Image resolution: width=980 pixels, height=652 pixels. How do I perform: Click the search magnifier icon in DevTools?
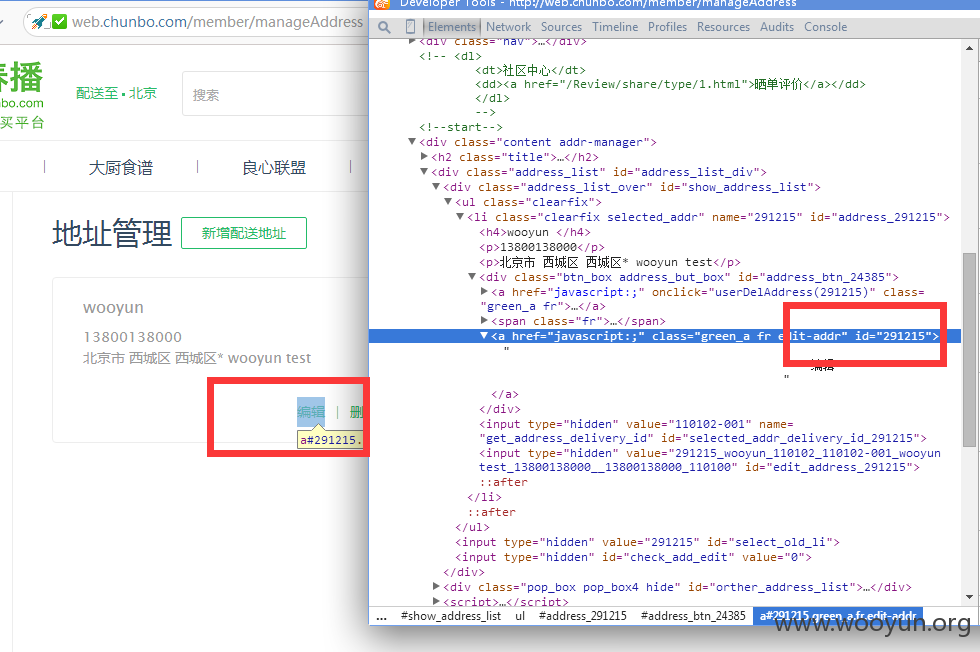tap(384, 28)
